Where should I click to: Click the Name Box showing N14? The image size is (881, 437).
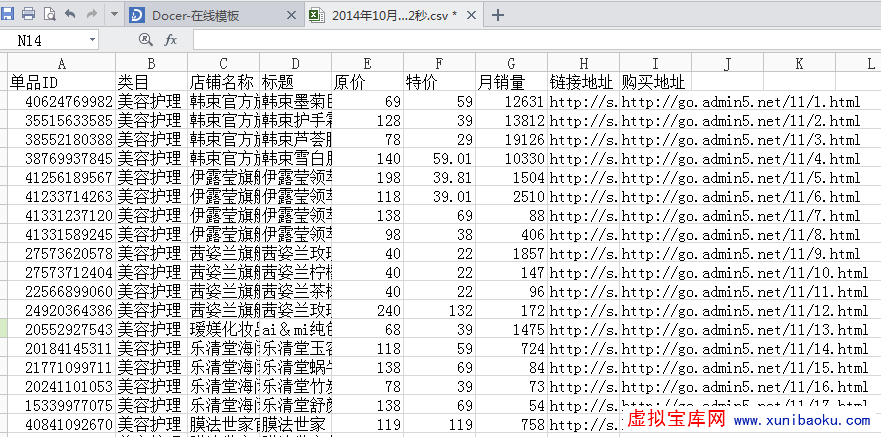click(x=45, y=40)
